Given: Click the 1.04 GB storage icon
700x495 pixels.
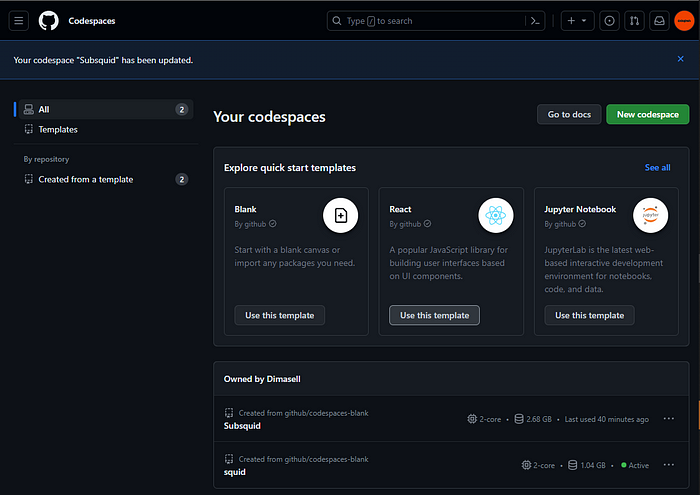Looking at the screenshot, I should point(572,465).
